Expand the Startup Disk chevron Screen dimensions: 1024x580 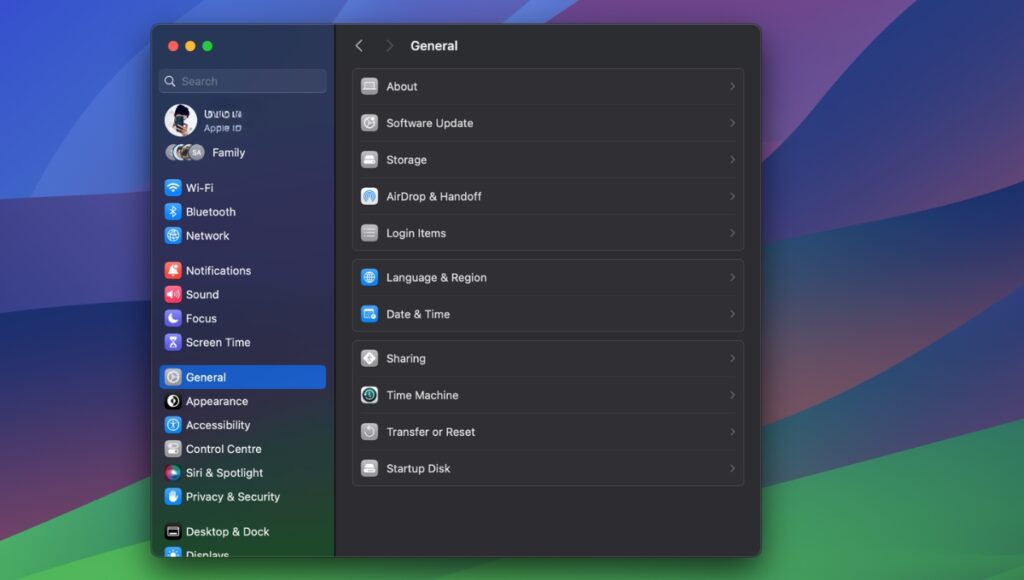click(x=732, y=468)
